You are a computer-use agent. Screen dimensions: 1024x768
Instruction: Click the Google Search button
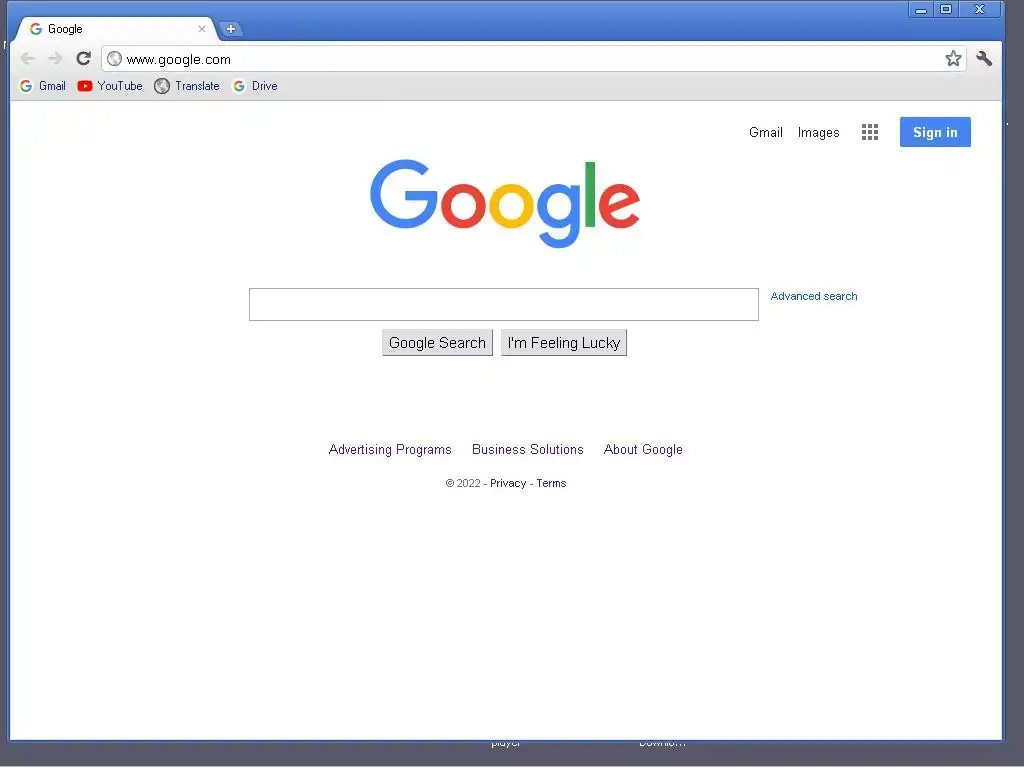click(437, 343)
